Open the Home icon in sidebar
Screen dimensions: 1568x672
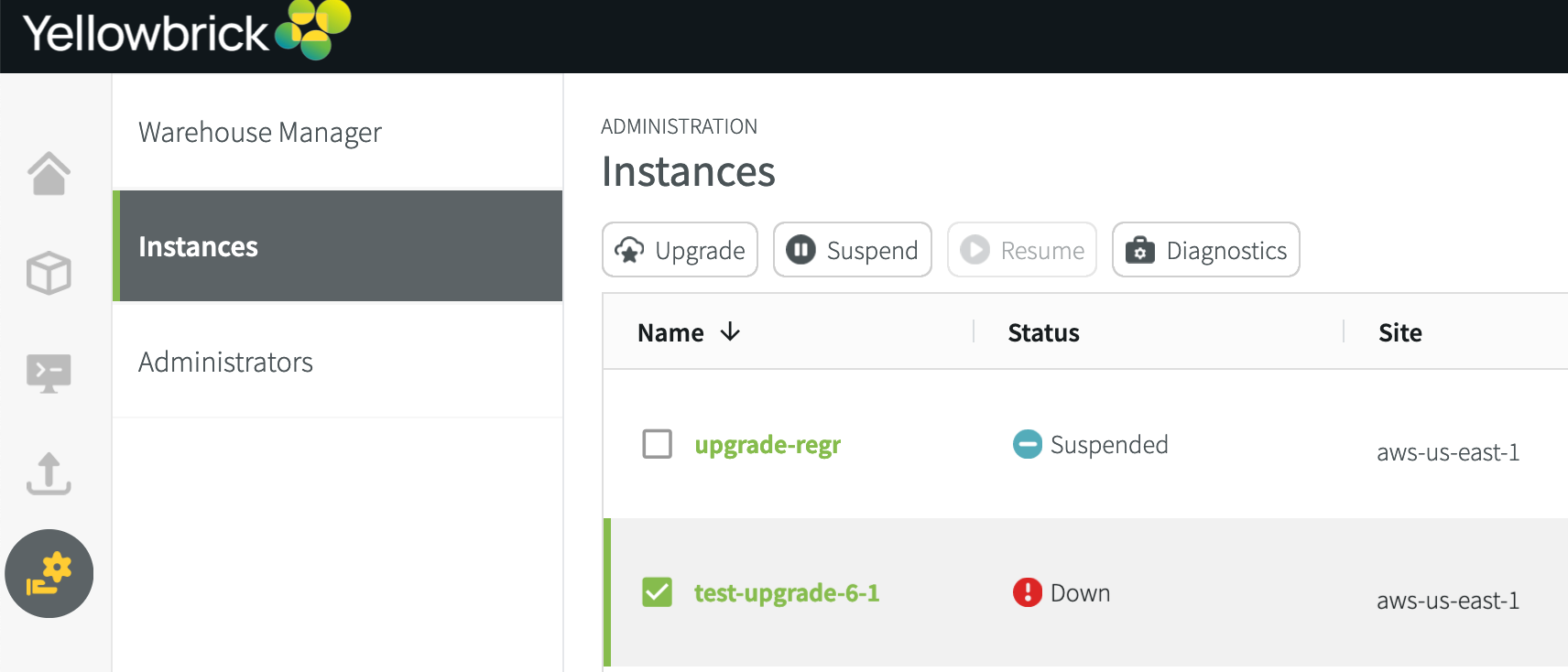[49, 173]
